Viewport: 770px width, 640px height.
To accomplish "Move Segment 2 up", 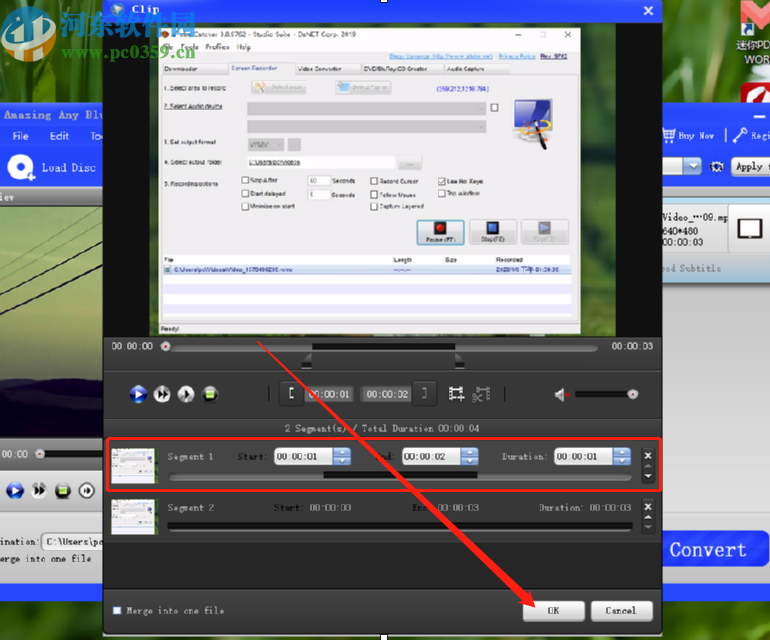I will (648, 518).
